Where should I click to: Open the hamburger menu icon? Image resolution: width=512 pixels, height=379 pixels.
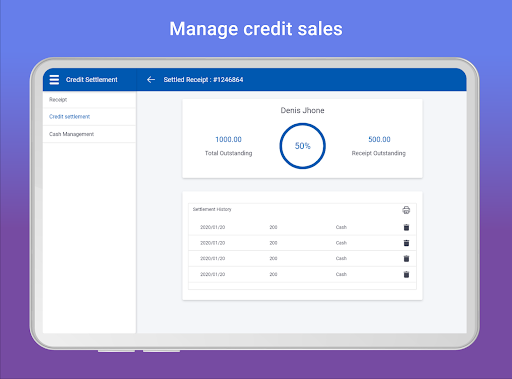click(x=54, y=80)
